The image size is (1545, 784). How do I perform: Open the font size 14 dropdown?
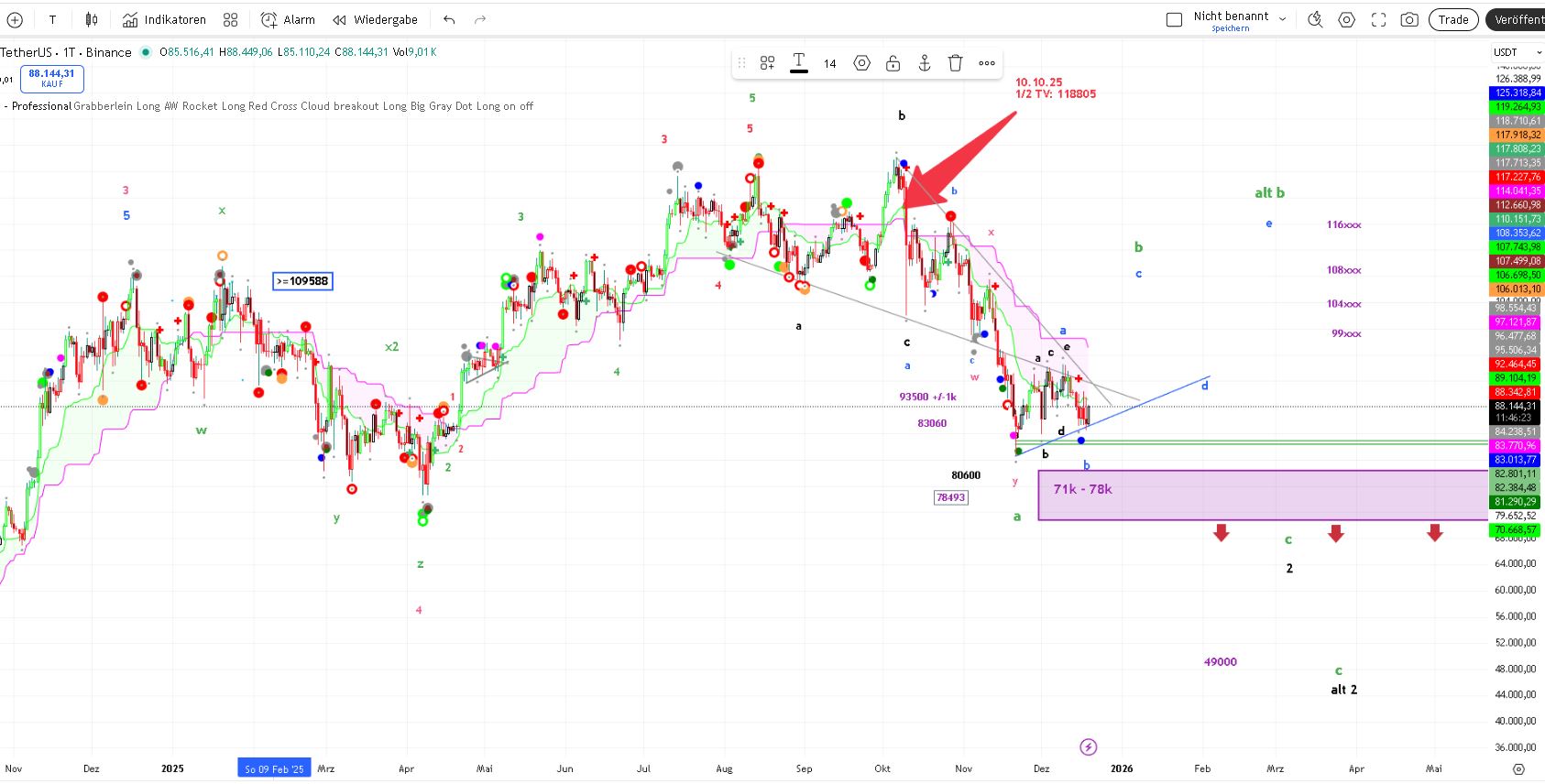coord(829,63)
